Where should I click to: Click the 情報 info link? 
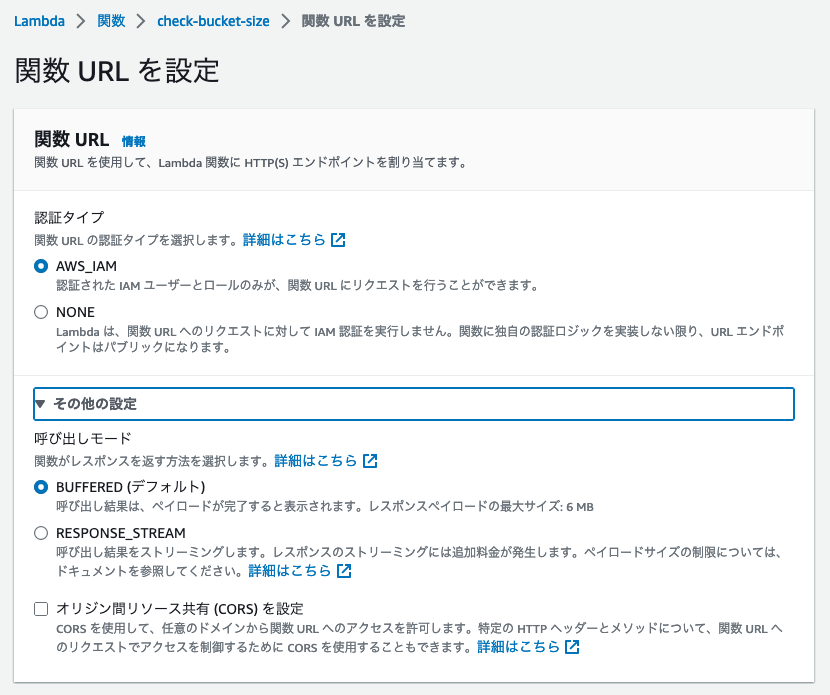[x=133, y=141]
